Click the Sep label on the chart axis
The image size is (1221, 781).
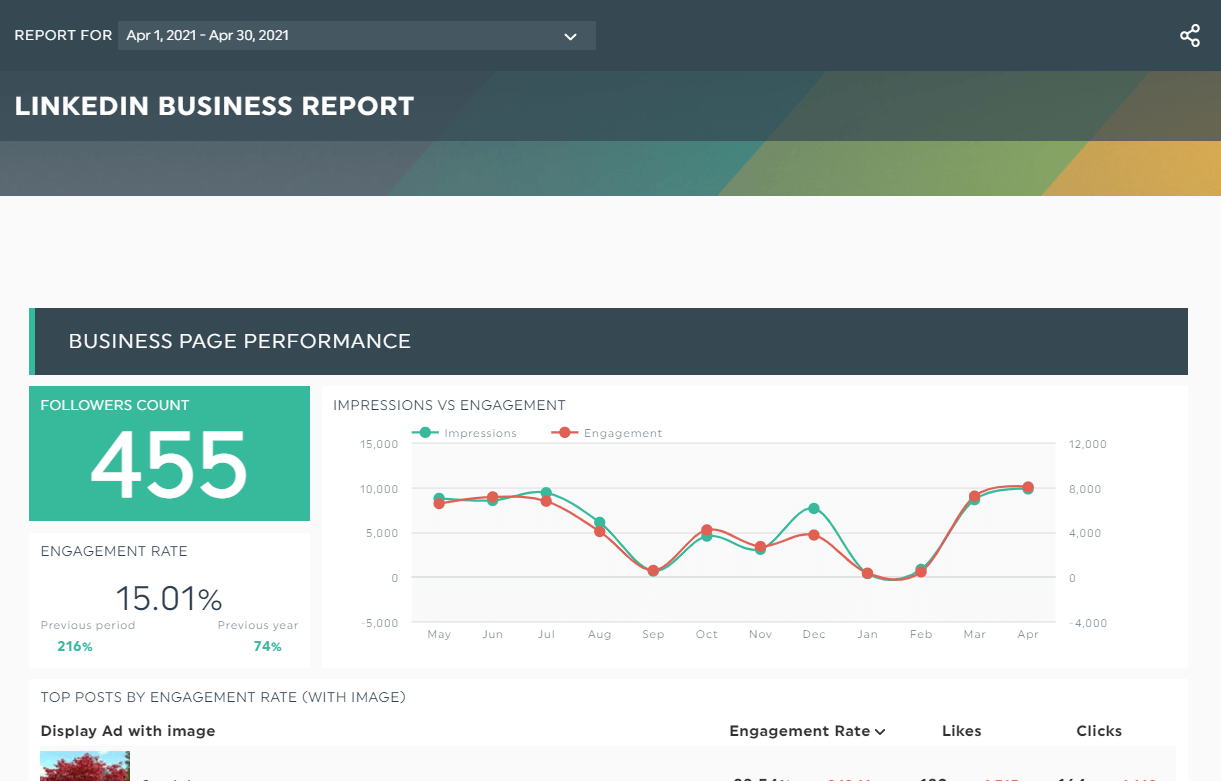click(x=653, y=634)
